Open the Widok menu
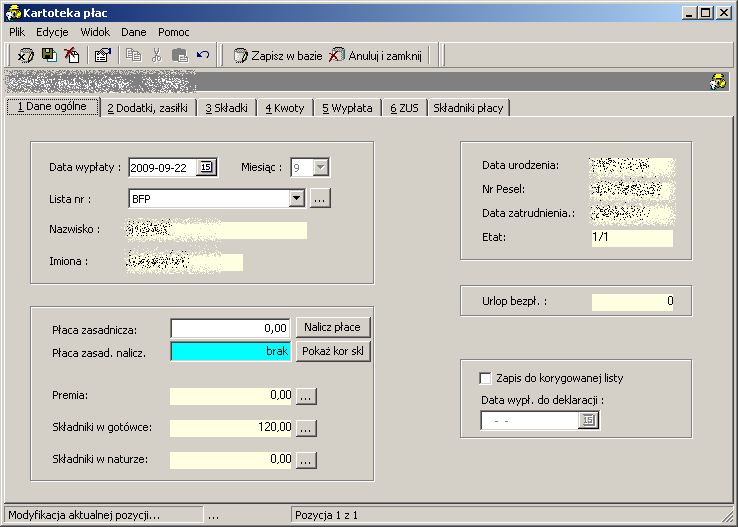 pos(95,32)
